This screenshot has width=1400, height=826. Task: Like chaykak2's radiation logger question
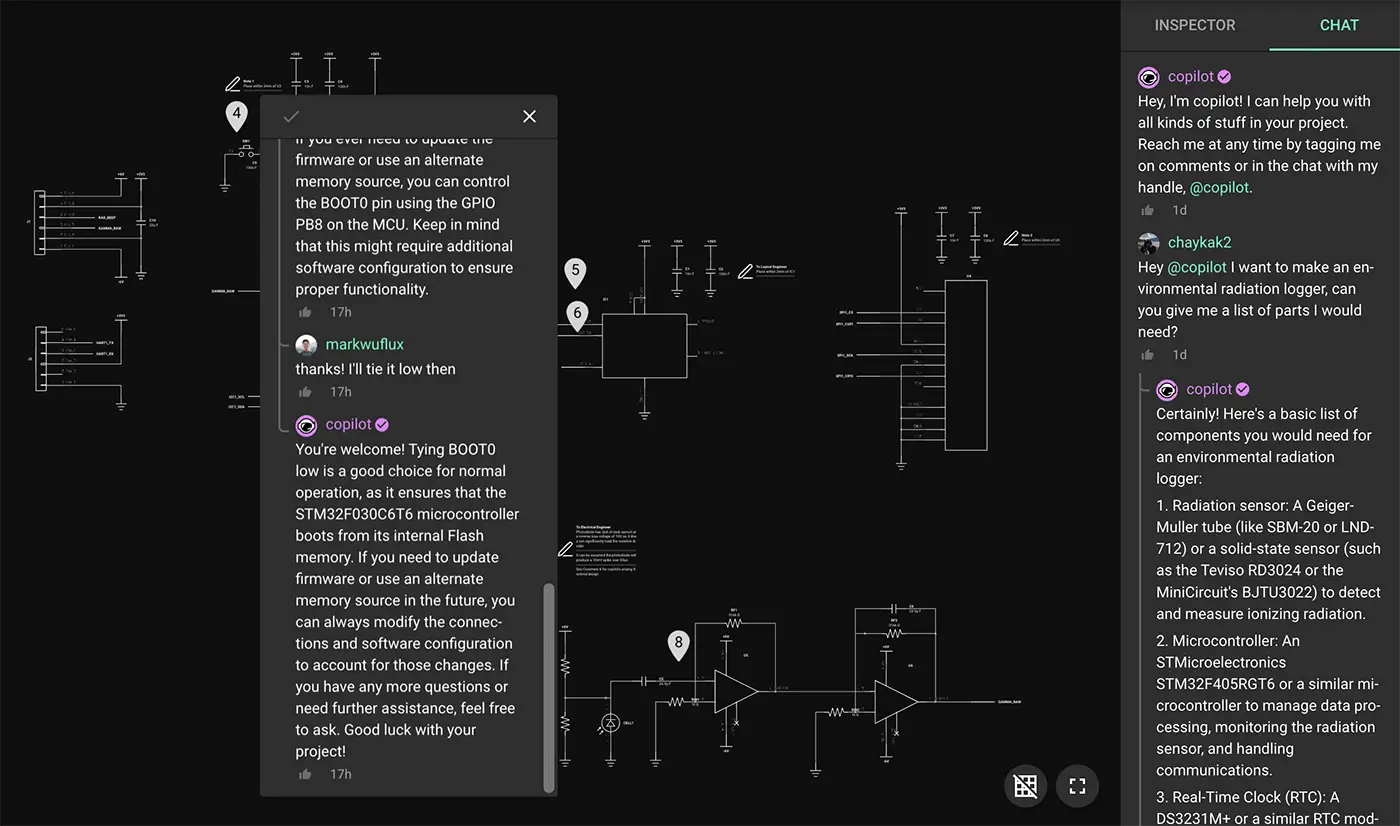tap(1147, 354)
